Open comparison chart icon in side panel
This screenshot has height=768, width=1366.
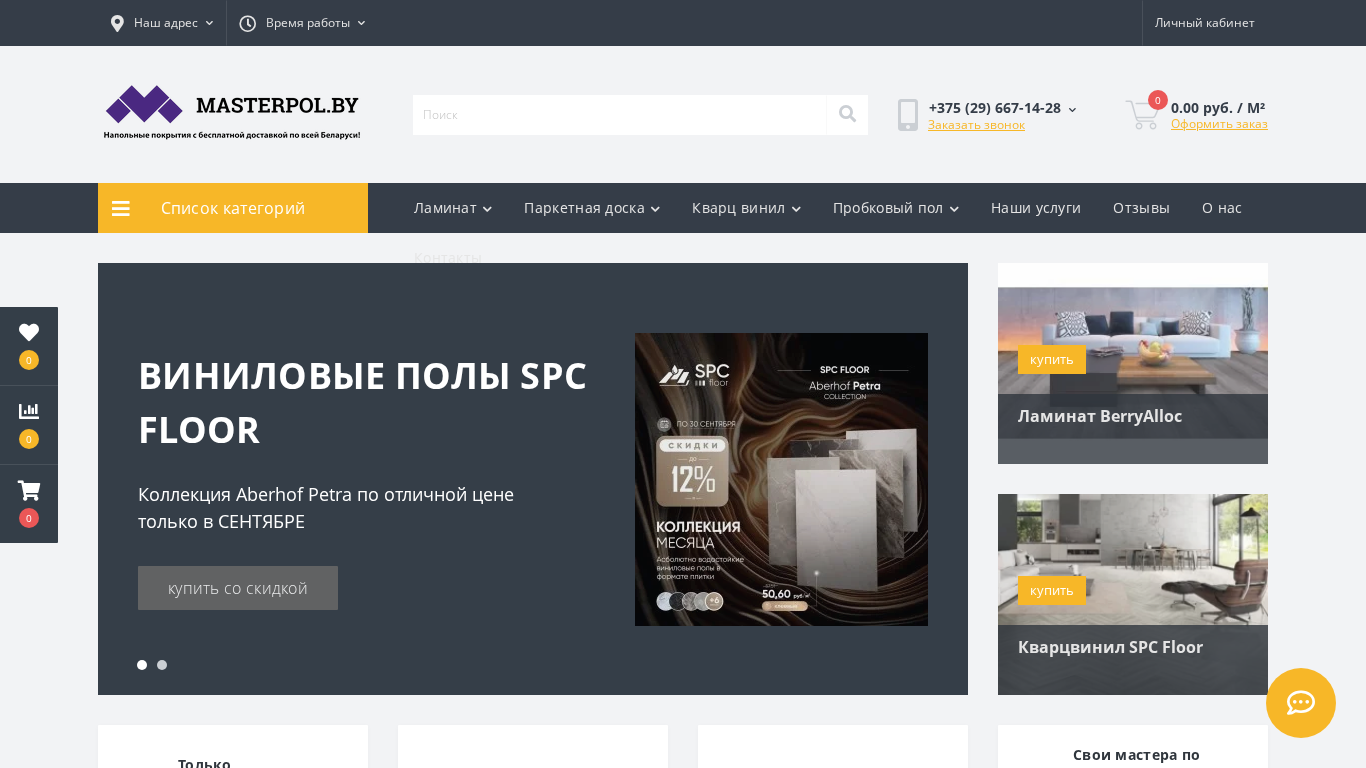point(29,411)
